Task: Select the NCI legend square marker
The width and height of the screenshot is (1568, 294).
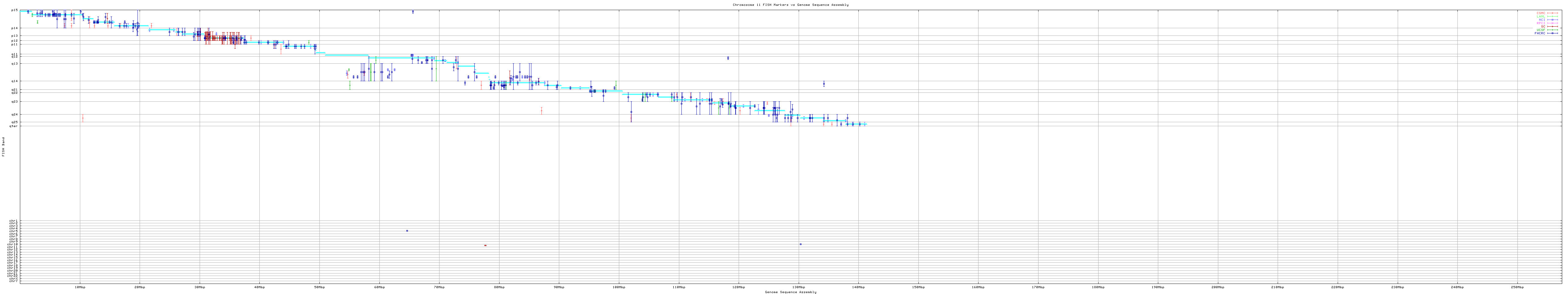Action: 1552,20
